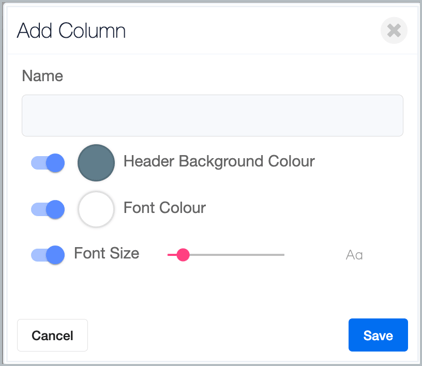Set the font size slider to maximum
The image size is (422, 366).
(284, 255)
